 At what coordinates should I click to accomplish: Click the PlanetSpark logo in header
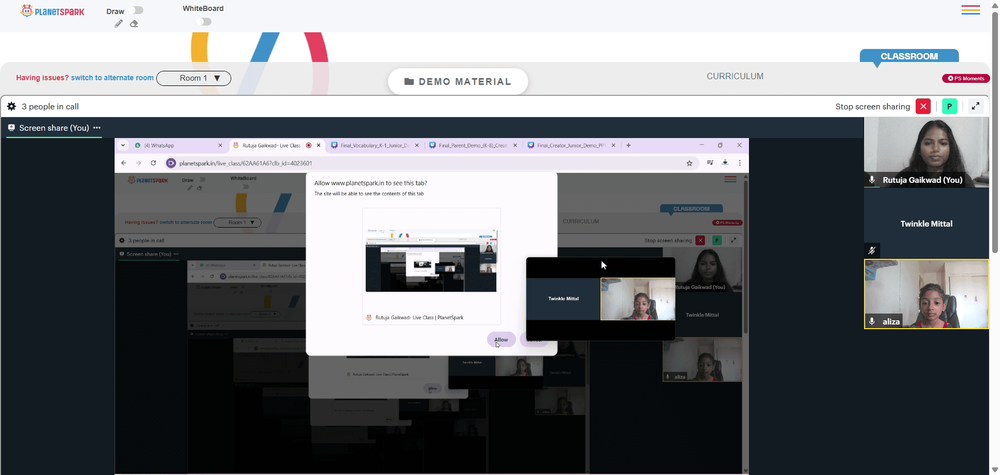[x=52, y=11]
